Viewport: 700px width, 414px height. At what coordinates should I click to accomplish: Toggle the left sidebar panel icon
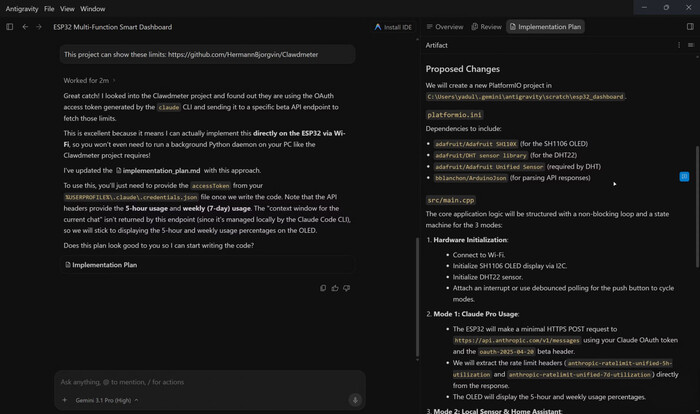pos(9,27)
